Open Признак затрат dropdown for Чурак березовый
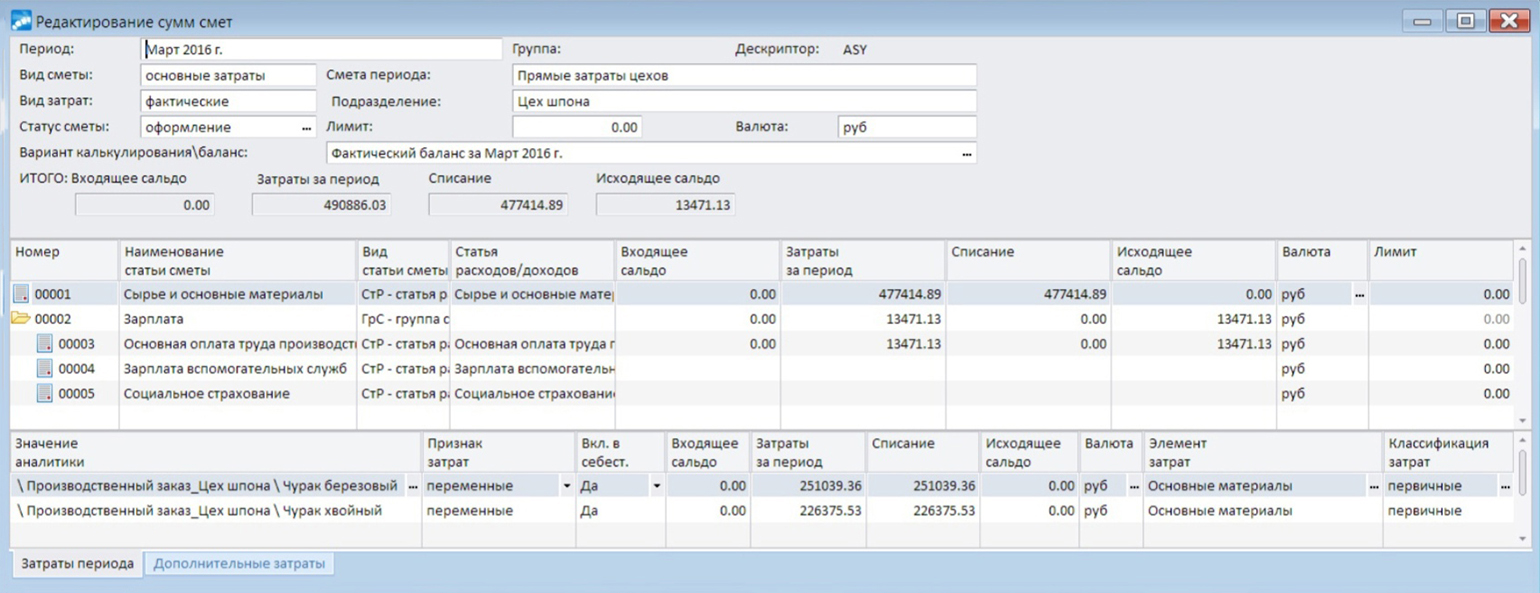1540x593 pixels. [568, 486]
